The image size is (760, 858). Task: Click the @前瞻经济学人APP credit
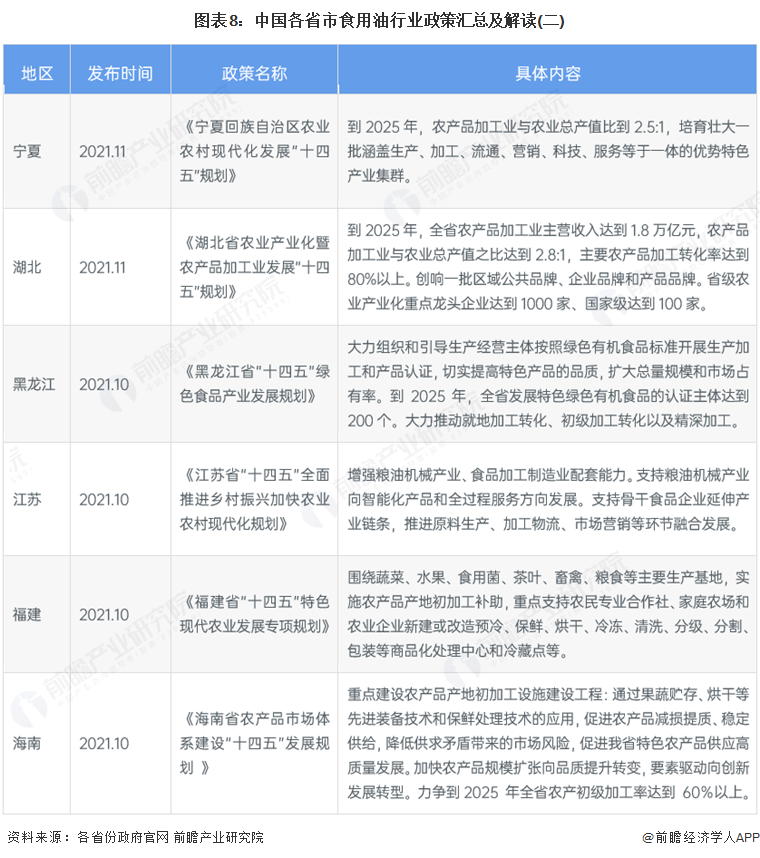coord(700,837)
